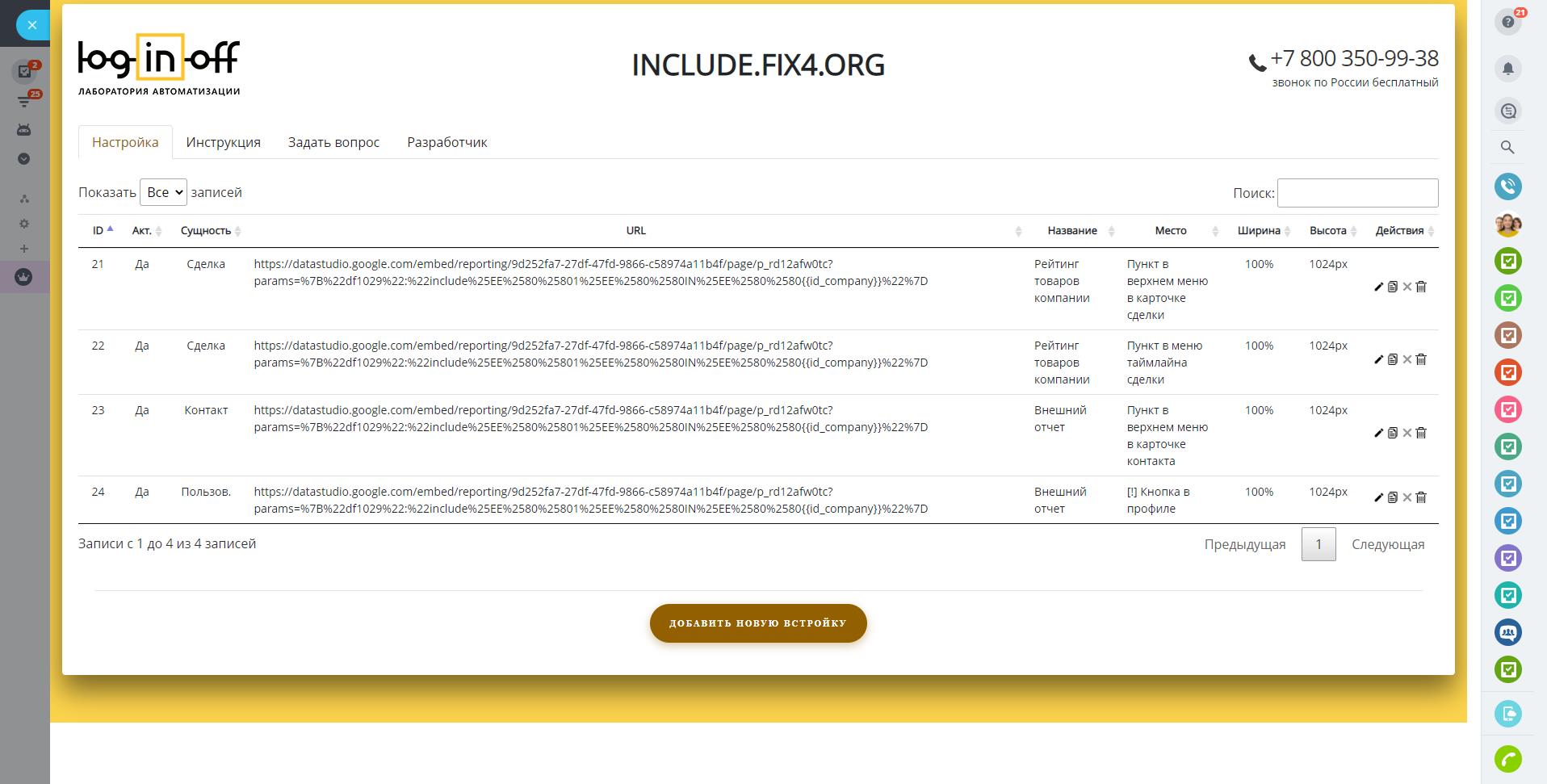Image resolution: width=1547 pixels, height=784 pixels.
Task: Open the telephony call icon in right sidebar
Action: point(1508,187)
